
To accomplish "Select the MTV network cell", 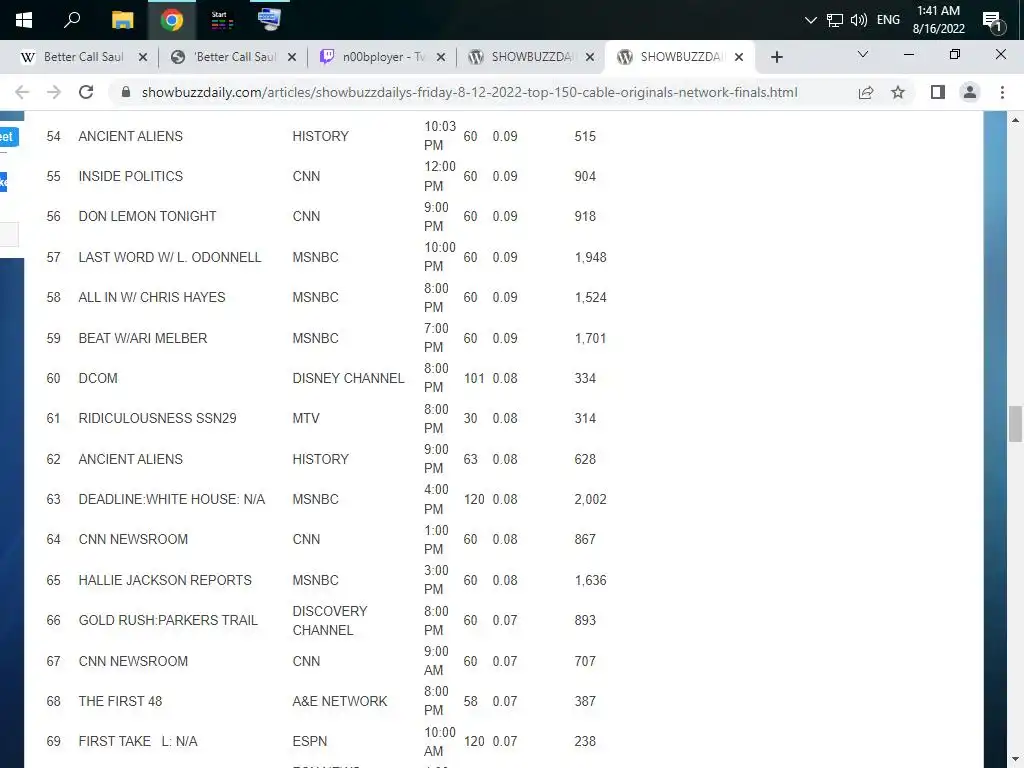I will point(306,418).
